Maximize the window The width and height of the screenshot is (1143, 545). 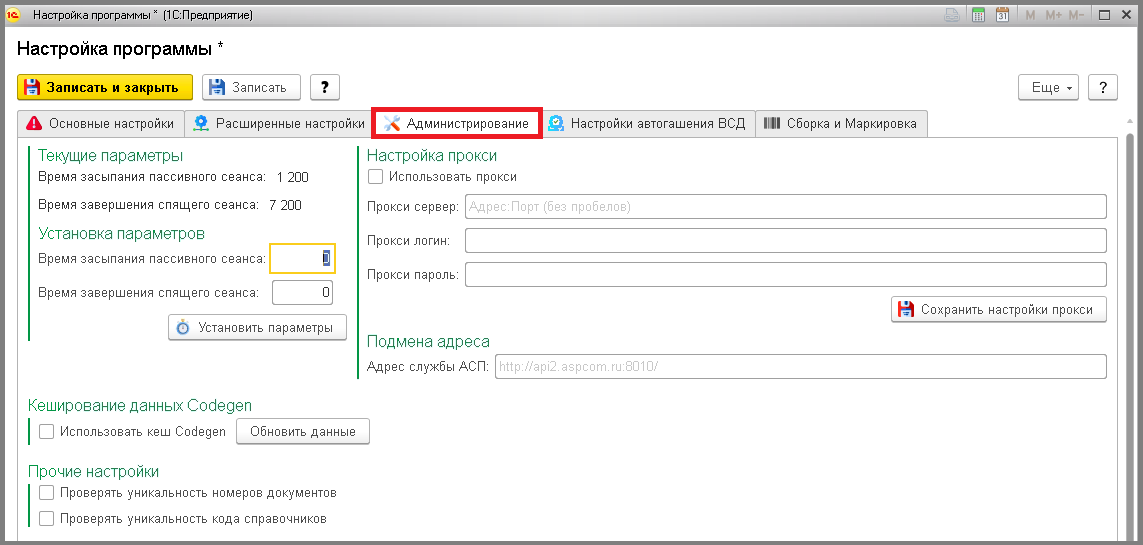click(x=1104, y=15)
